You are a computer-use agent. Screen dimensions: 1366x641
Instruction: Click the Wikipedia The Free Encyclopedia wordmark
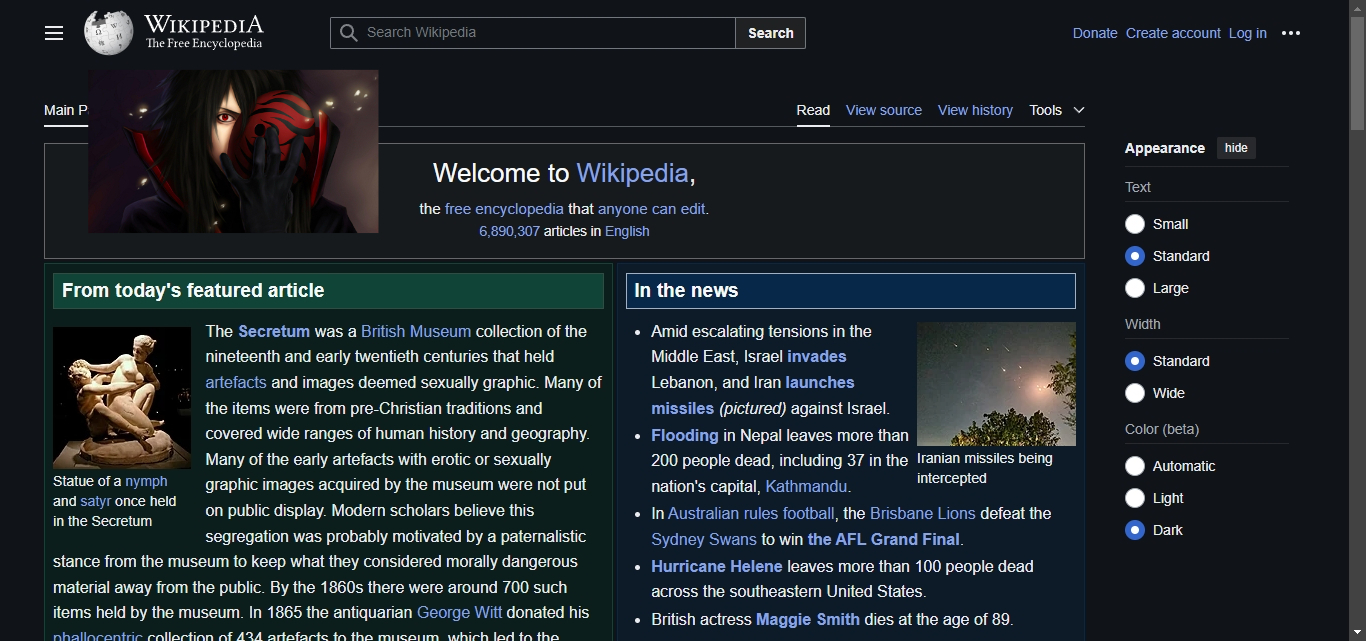pyautogui.click(x=204, y=32)
